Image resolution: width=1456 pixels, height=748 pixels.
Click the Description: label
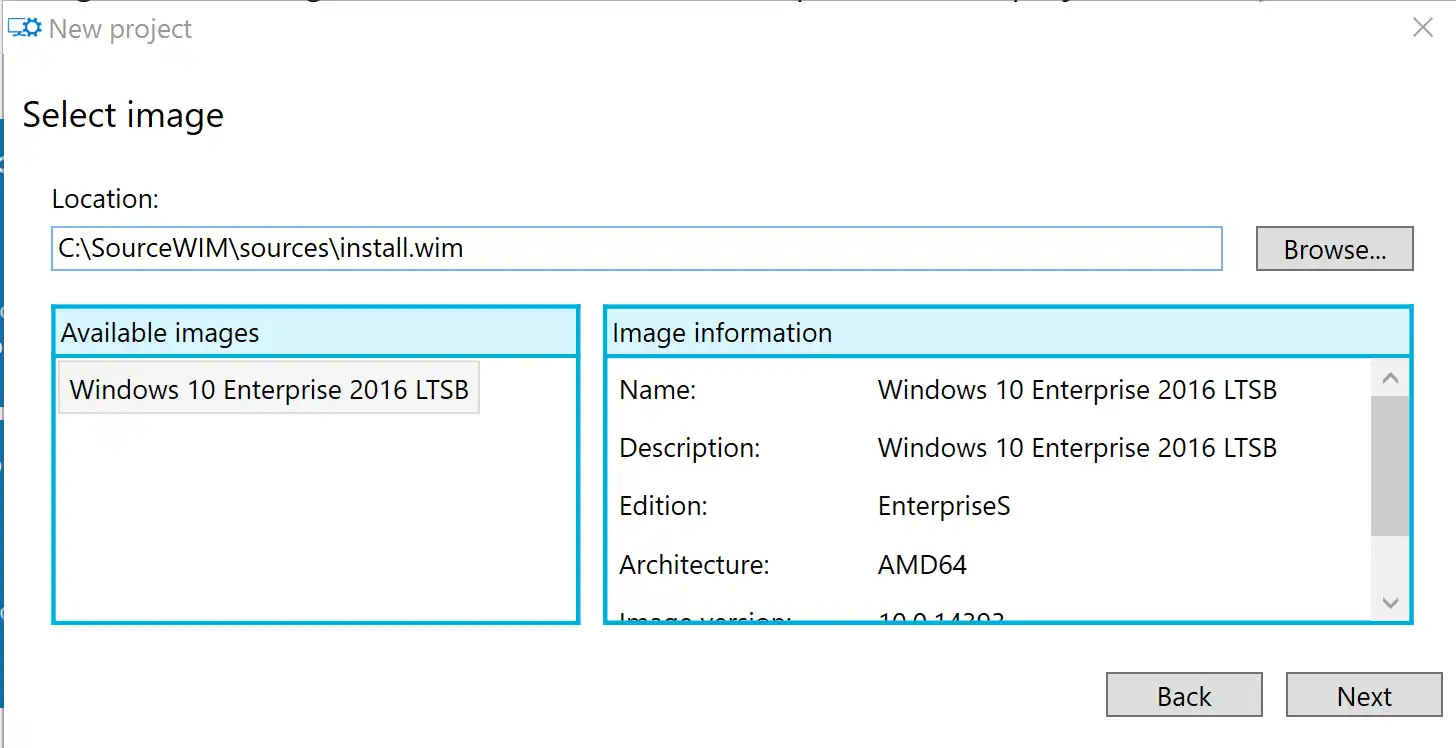point(690,448)
